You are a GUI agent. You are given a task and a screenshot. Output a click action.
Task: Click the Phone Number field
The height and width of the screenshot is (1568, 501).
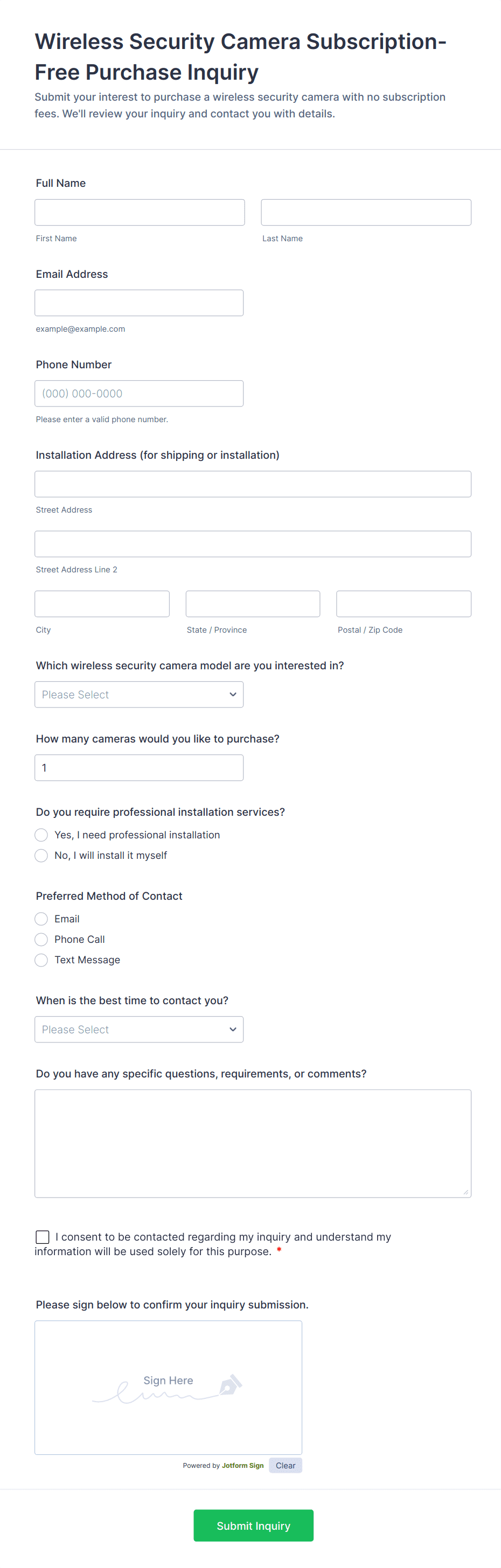click(x=139, y=394)
